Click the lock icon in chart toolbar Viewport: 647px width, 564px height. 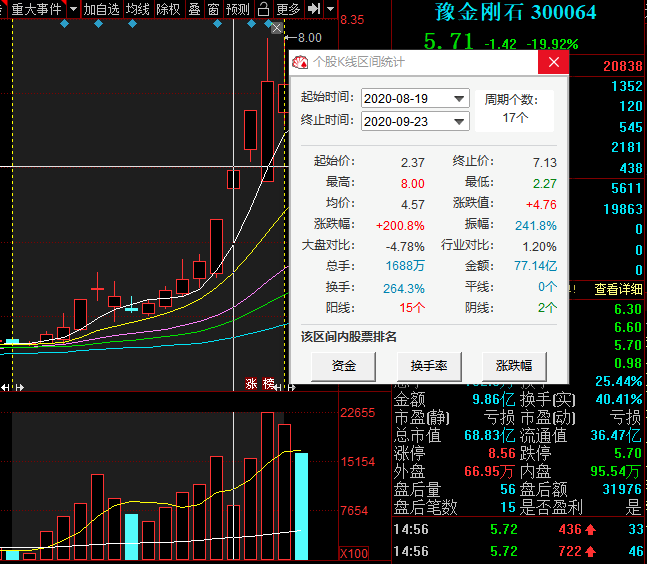tap(263, 9)
